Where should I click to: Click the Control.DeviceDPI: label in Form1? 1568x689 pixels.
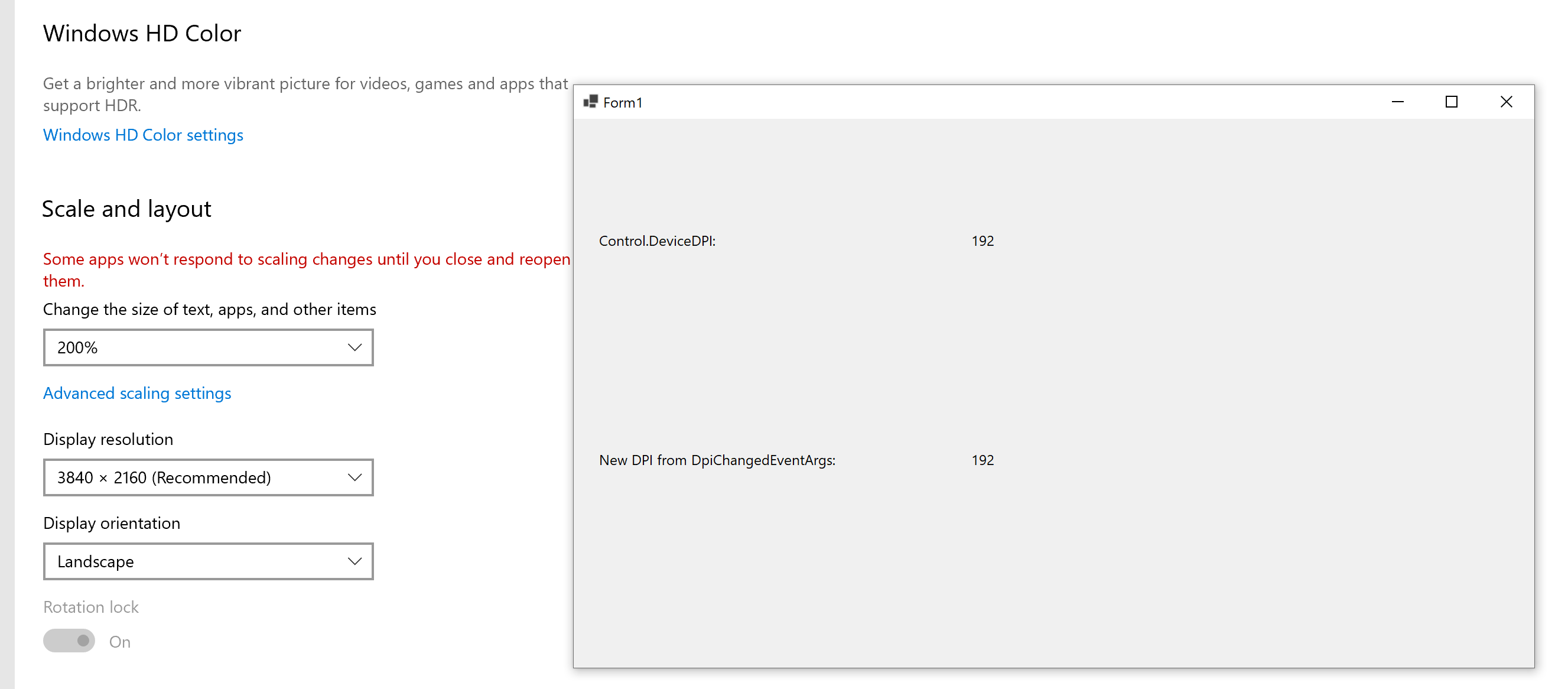[658, 241]
